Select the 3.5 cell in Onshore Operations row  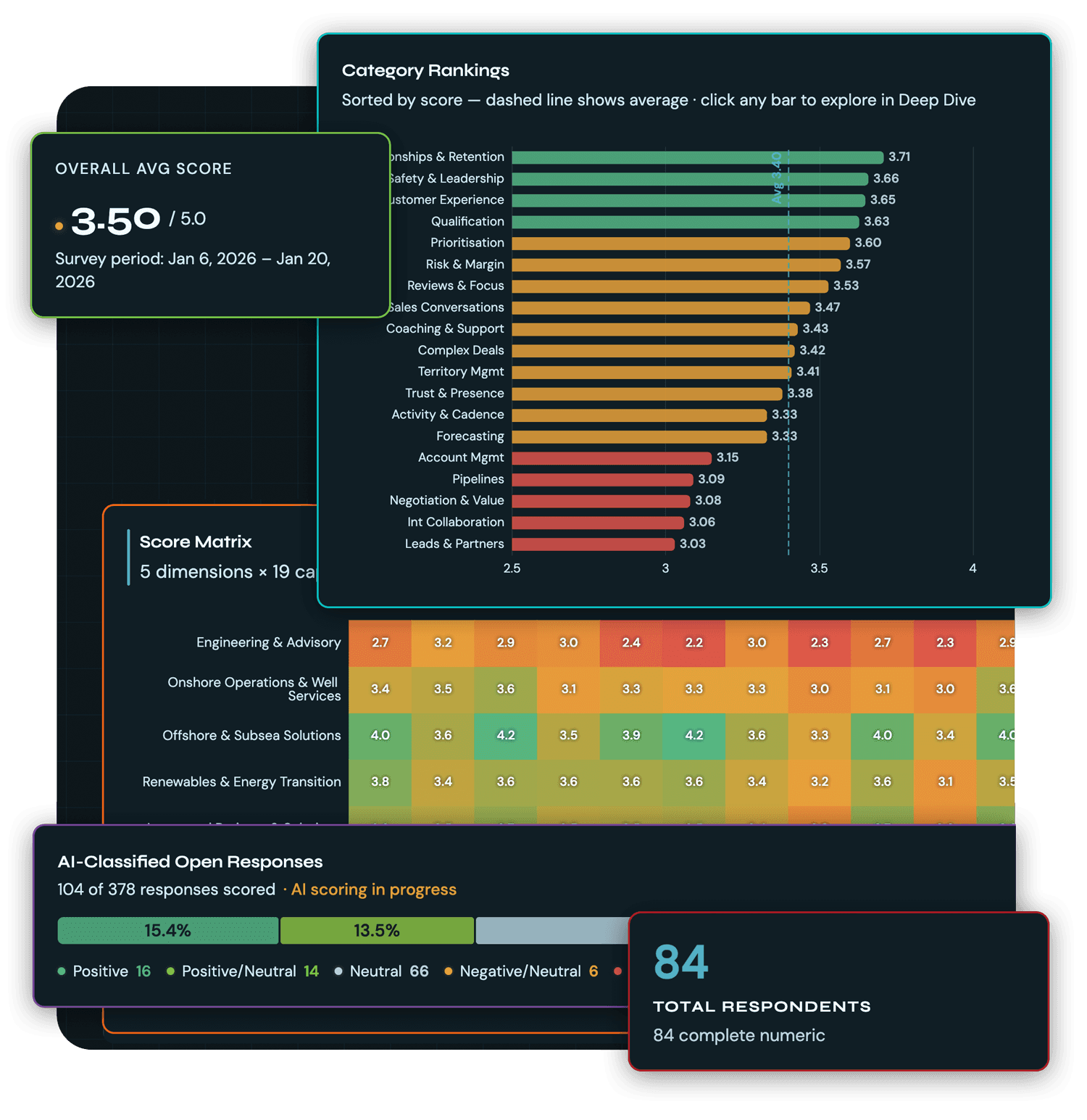[x=443, y=689]
